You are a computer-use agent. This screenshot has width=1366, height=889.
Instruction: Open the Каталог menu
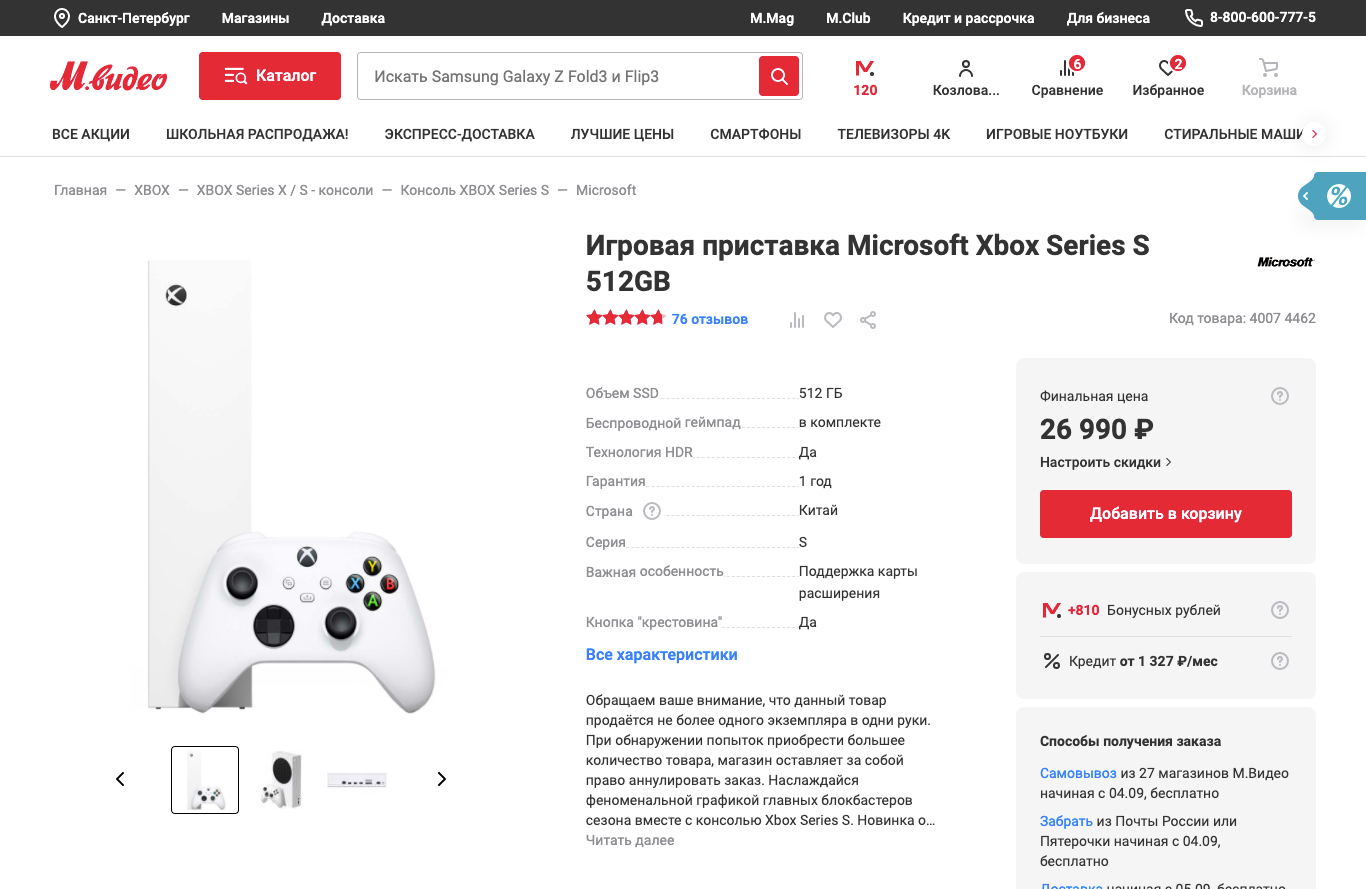tap(270, 76)
